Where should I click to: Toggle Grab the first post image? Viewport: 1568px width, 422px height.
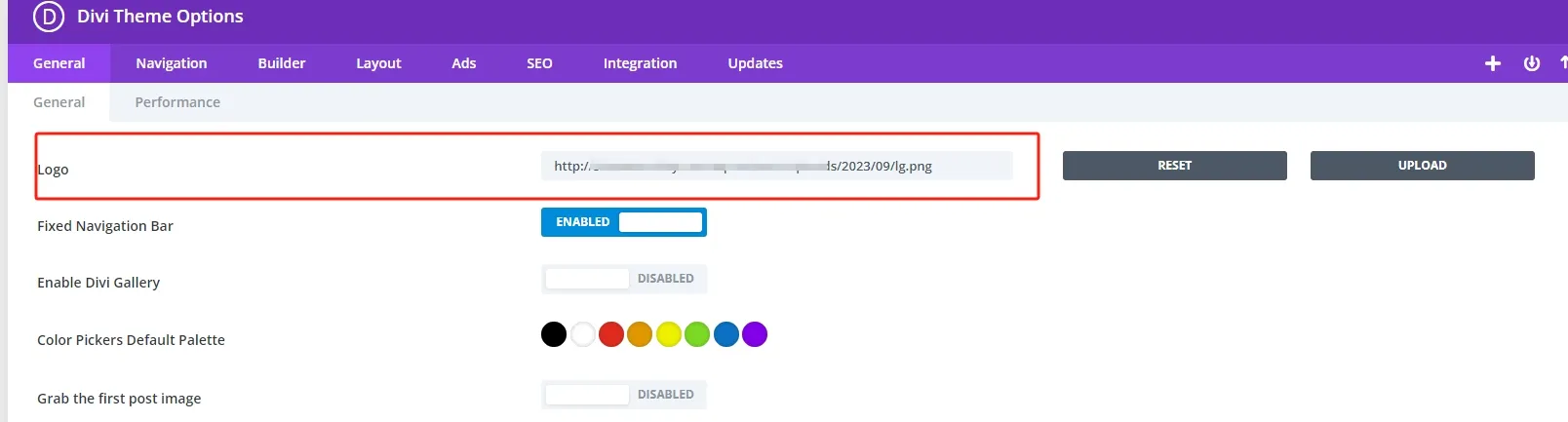624,395
